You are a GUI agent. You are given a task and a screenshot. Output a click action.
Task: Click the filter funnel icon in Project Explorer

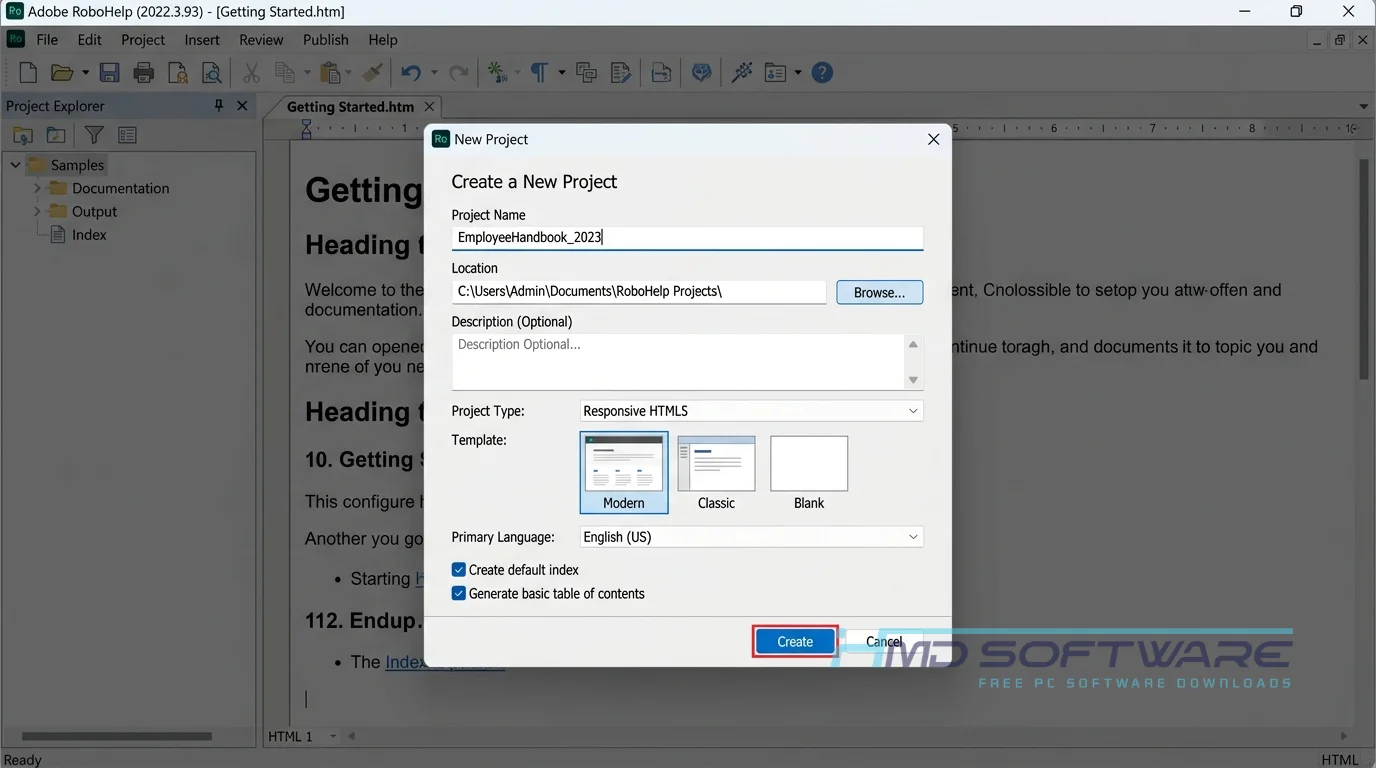[94, 135]
